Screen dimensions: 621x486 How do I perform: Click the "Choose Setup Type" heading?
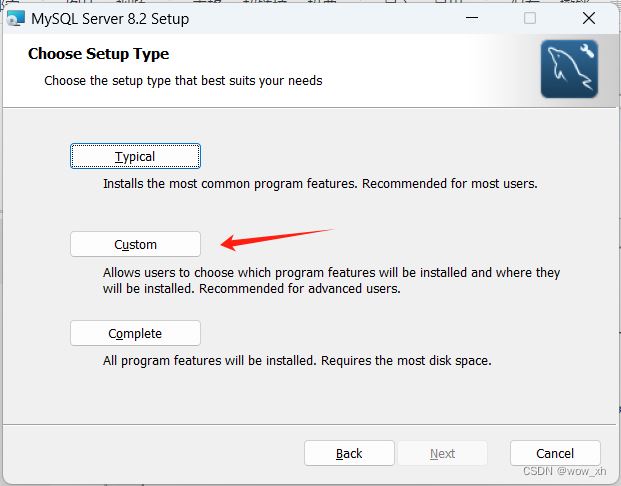[x=99, y=54]
